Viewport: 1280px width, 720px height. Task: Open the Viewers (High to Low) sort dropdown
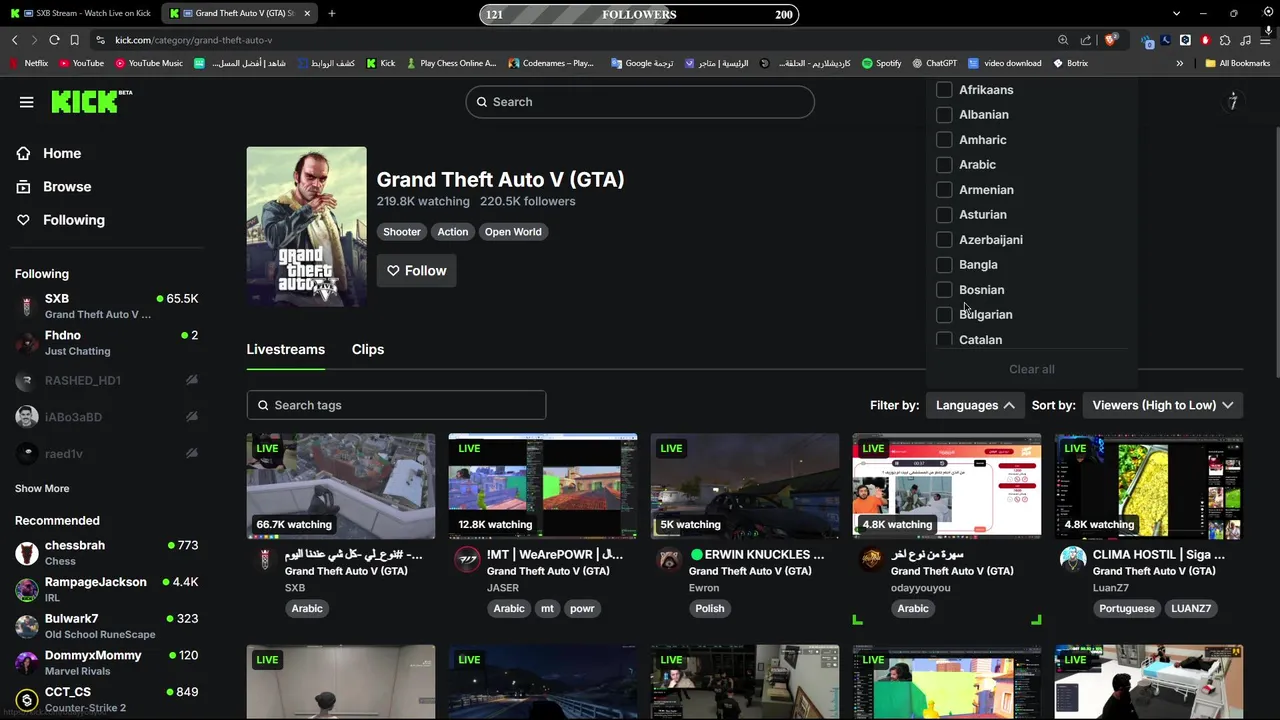tap(1163, 405)
